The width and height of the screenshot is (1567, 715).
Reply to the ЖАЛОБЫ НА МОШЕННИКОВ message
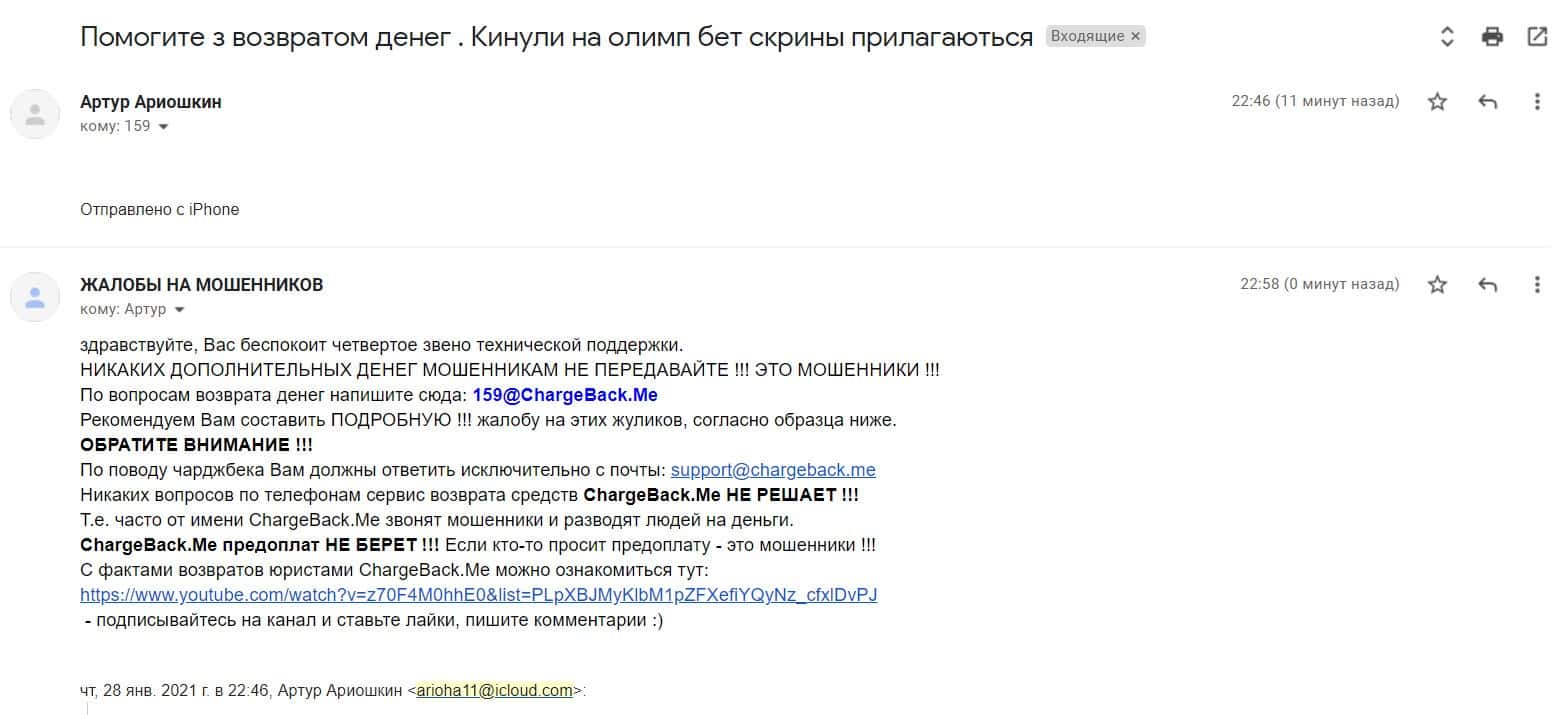pyautogui.click(x=1487, y=284)
